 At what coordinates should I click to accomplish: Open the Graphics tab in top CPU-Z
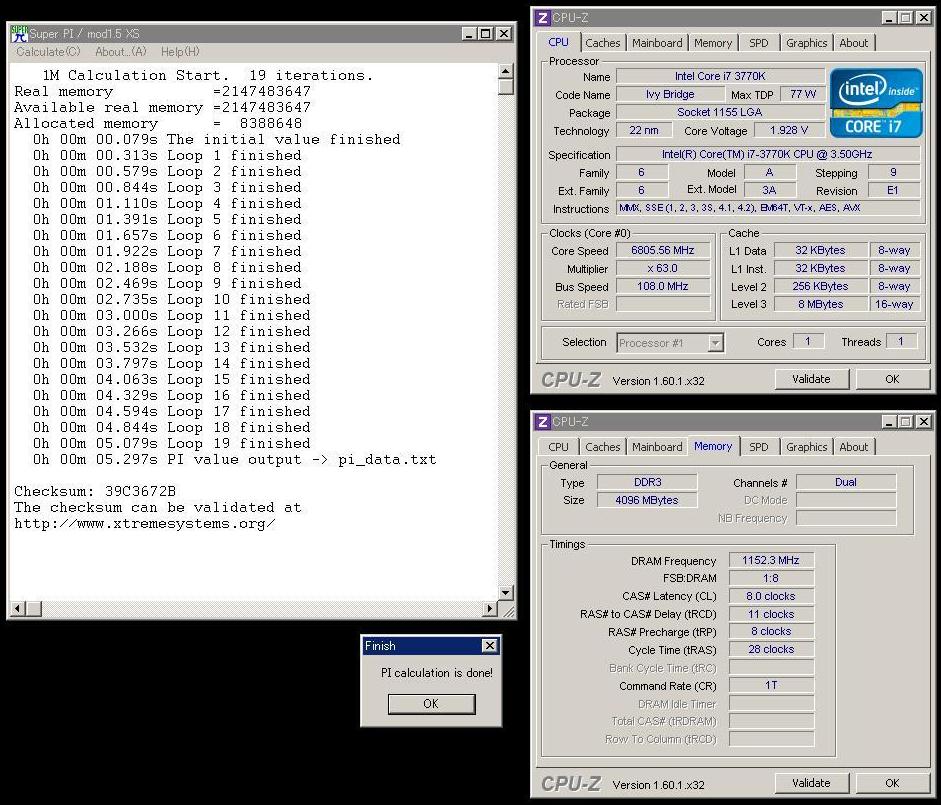coord(806,43)
